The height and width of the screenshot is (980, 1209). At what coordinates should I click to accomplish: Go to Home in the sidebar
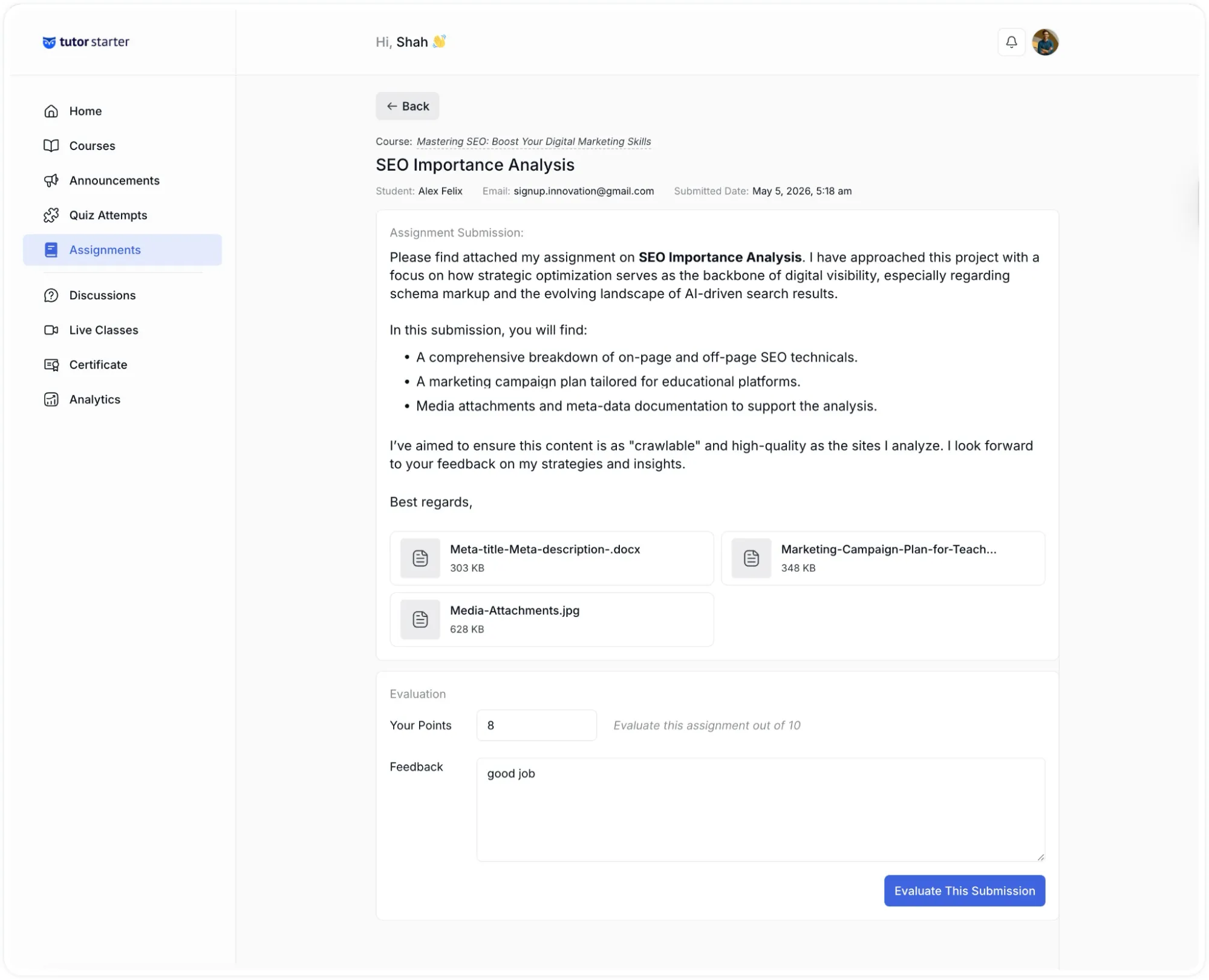pyautogui.click(x=122, y=111)
